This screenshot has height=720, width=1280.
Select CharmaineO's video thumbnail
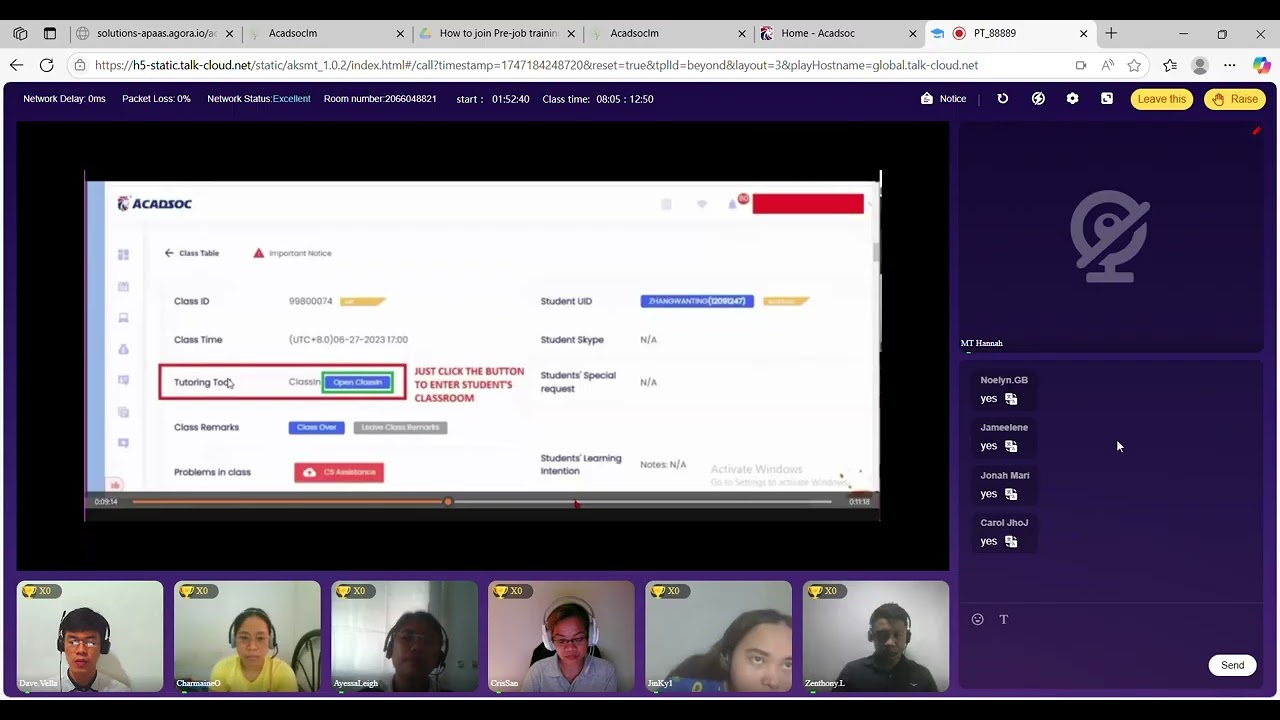click(x=247, y=636)
